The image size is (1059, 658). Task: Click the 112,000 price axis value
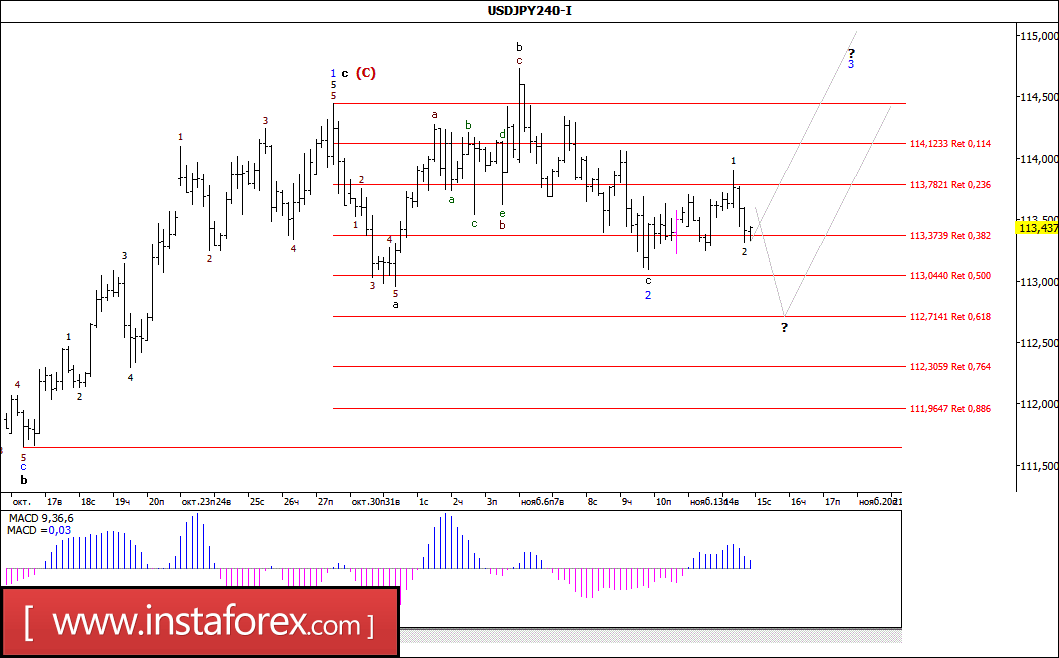(x=1040, y=404)
